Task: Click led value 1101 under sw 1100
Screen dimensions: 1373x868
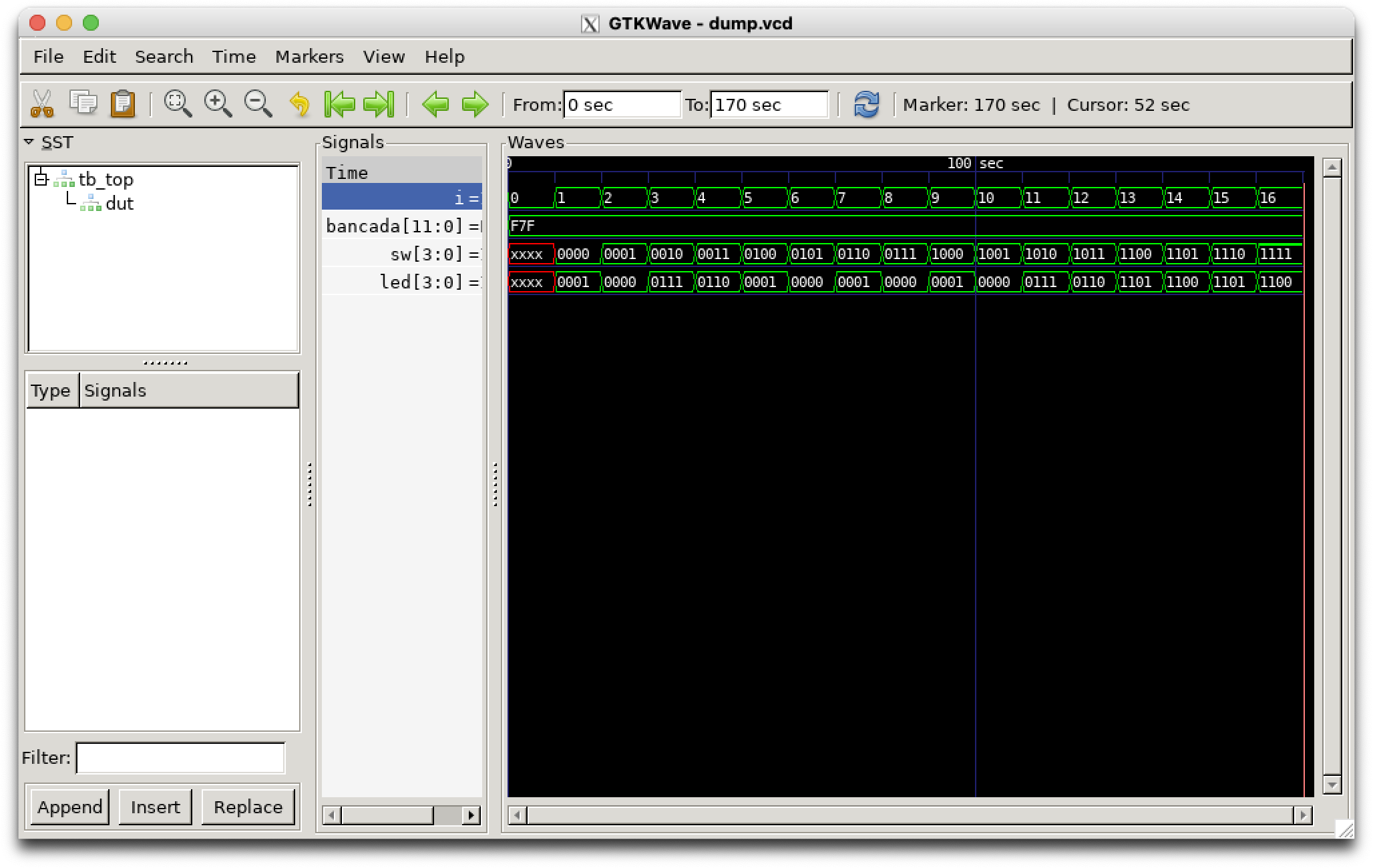Action: [1135, 282]
